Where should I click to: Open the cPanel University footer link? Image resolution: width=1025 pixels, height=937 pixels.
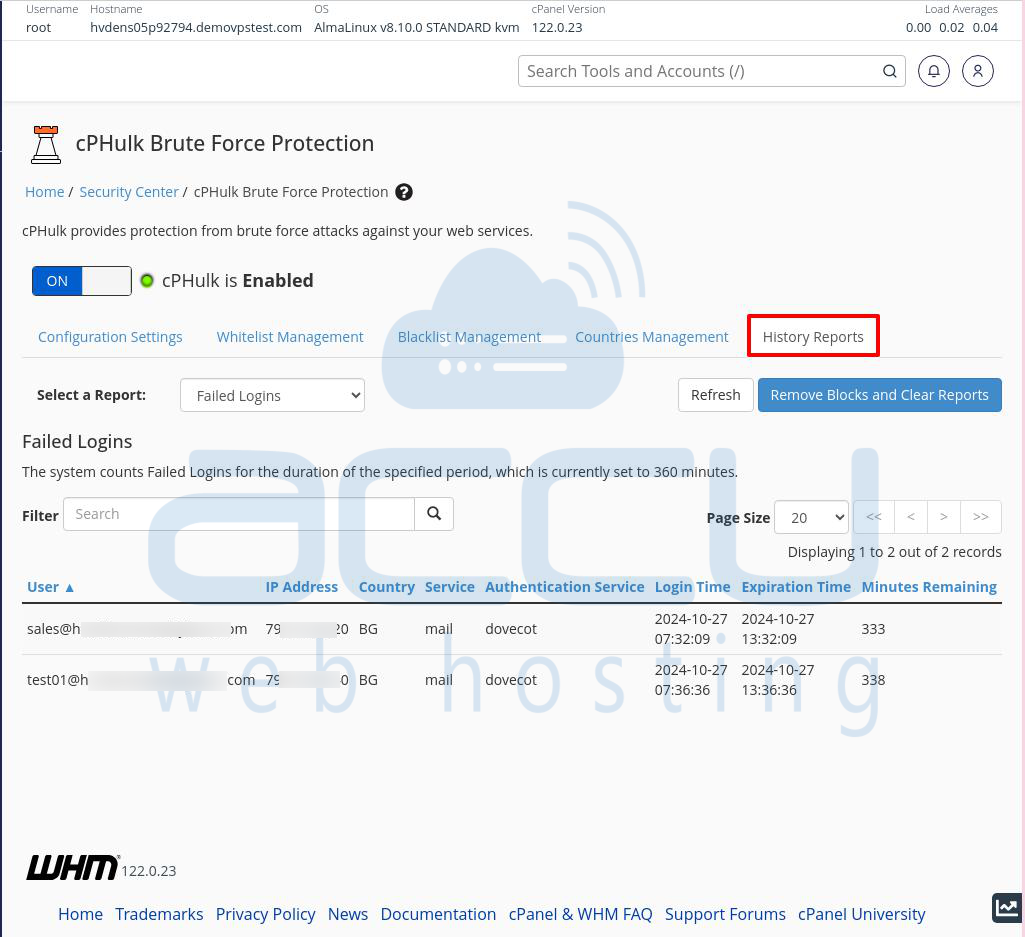pos(862,914)
